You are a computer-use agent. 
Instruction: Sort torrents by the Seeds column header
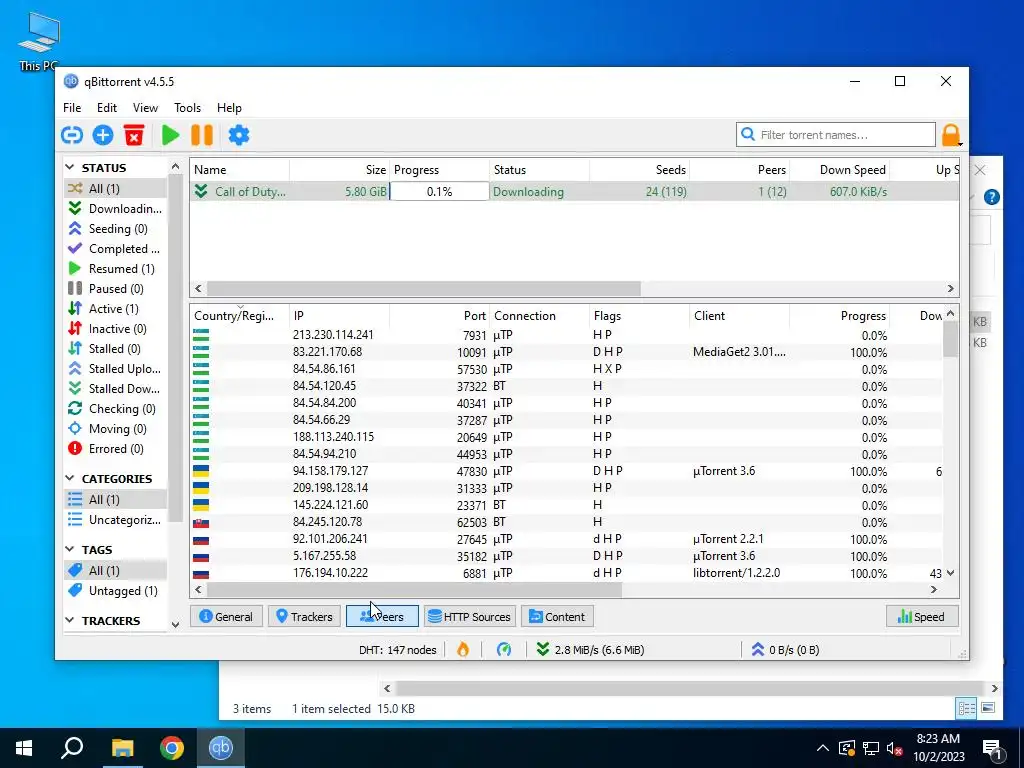point(639,170)
